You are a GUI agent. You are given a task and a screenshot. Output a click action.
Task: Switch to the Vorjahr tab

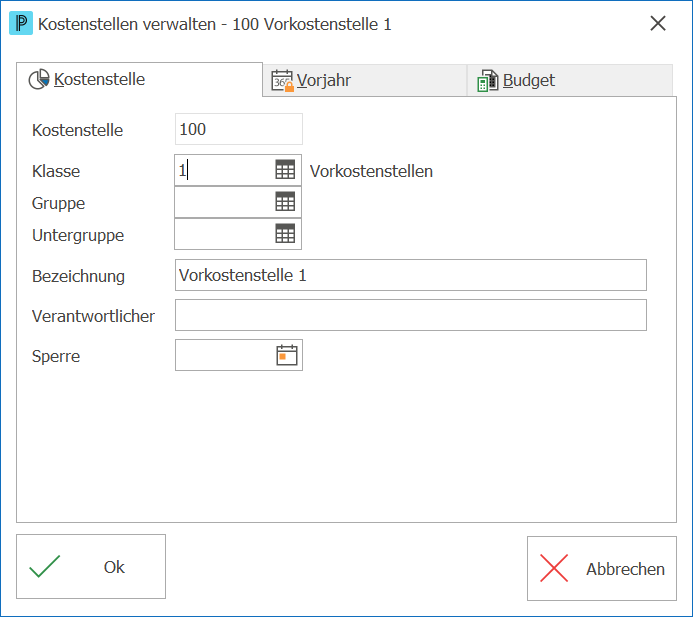(365, 80)
